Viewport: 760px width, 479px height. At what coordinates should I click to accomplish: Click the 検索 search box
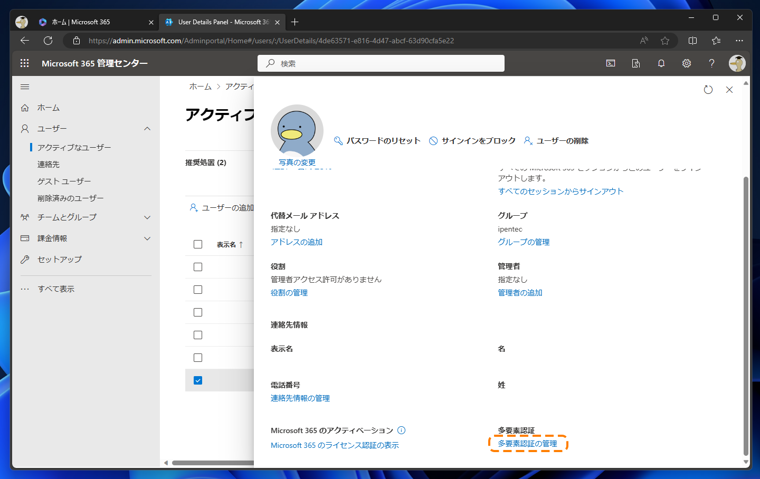(x=381, y=63)
